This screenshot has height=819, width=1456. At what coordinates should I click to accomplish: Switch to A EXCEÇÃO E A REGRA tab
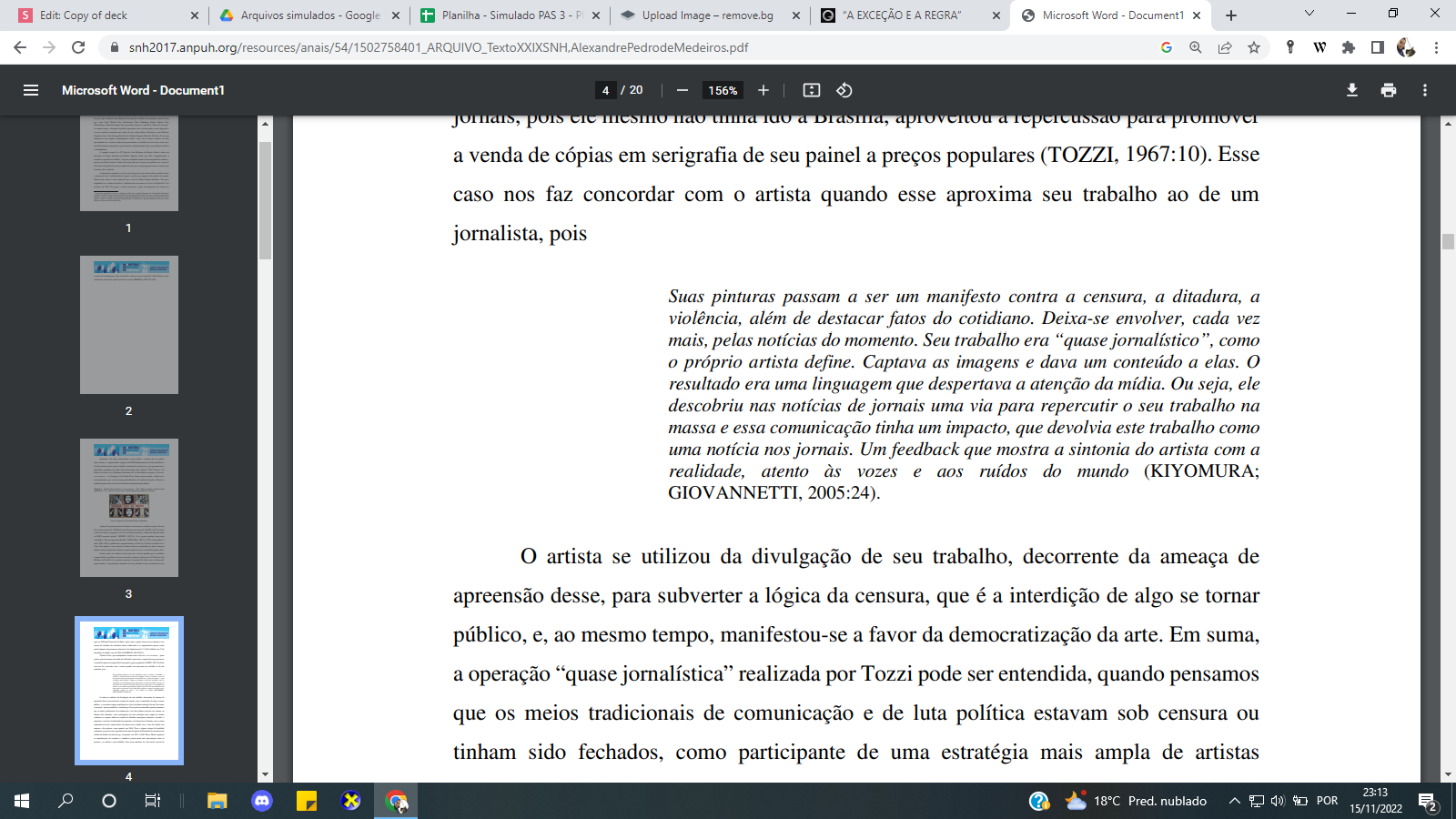(911, 15)
